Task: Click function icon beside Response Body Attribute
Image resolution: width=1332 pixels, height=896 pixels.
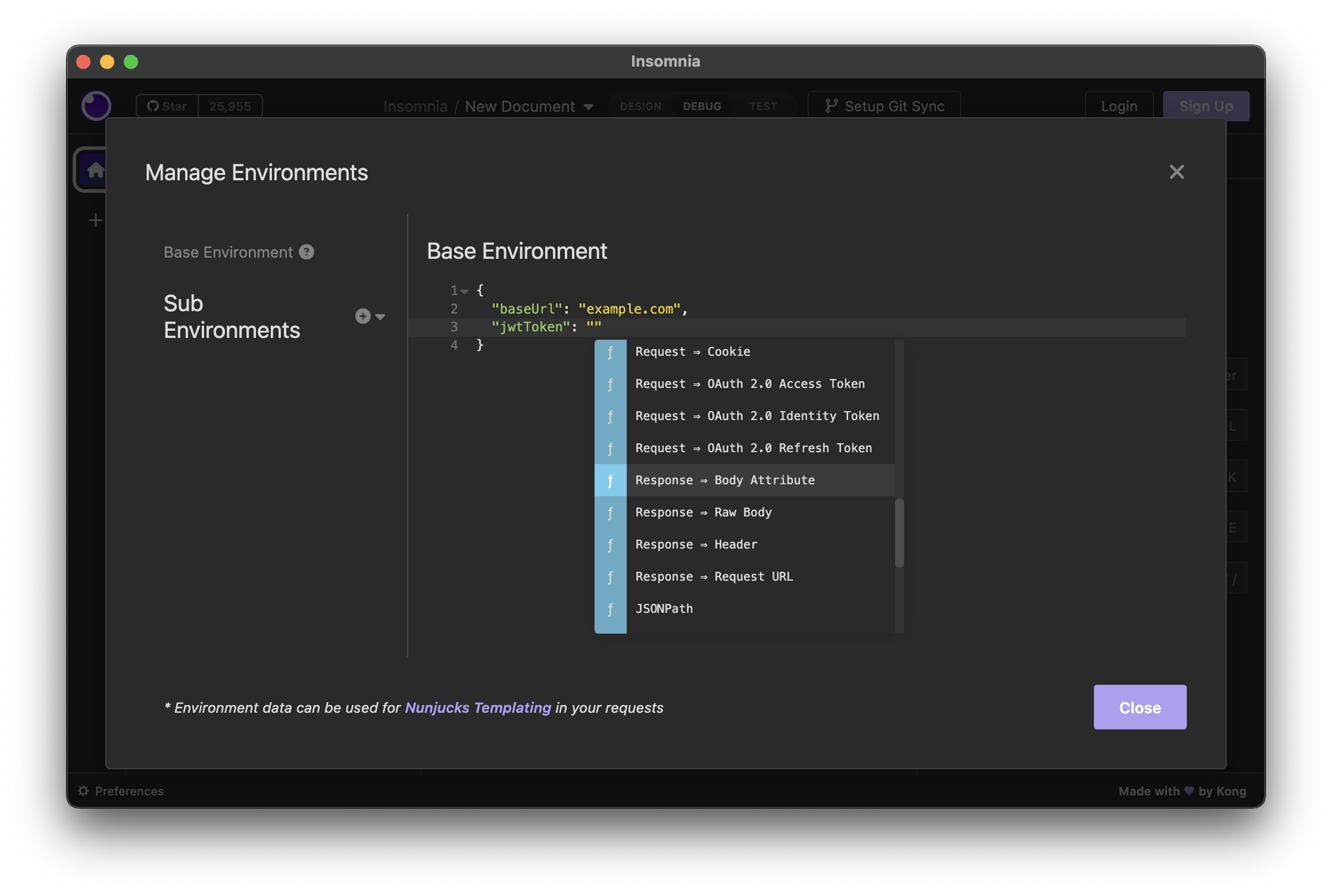Action: pos(610,480)
